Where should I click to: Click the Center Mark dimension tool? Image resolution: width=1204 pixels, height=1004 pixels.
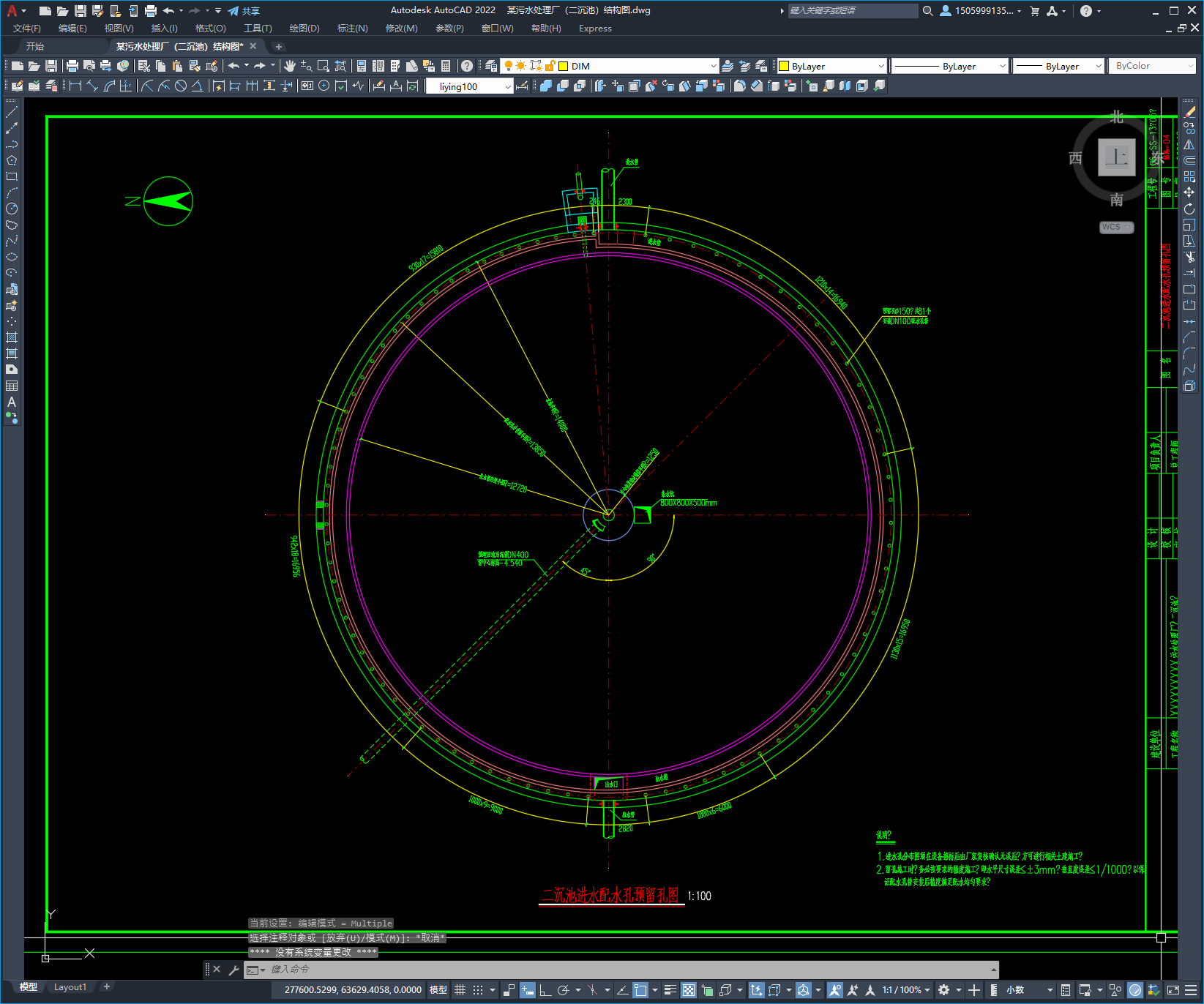[324, 86]
